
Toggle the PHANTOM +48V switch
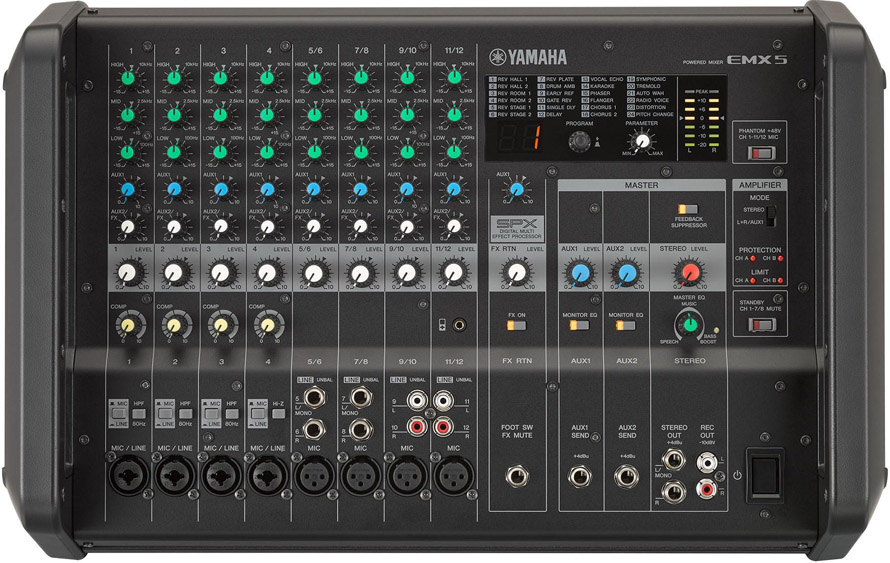(x=761, y=152)
